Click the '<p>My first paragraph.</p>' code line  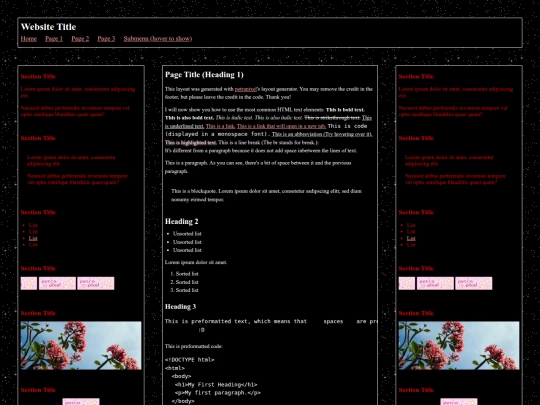coord(218,393)
